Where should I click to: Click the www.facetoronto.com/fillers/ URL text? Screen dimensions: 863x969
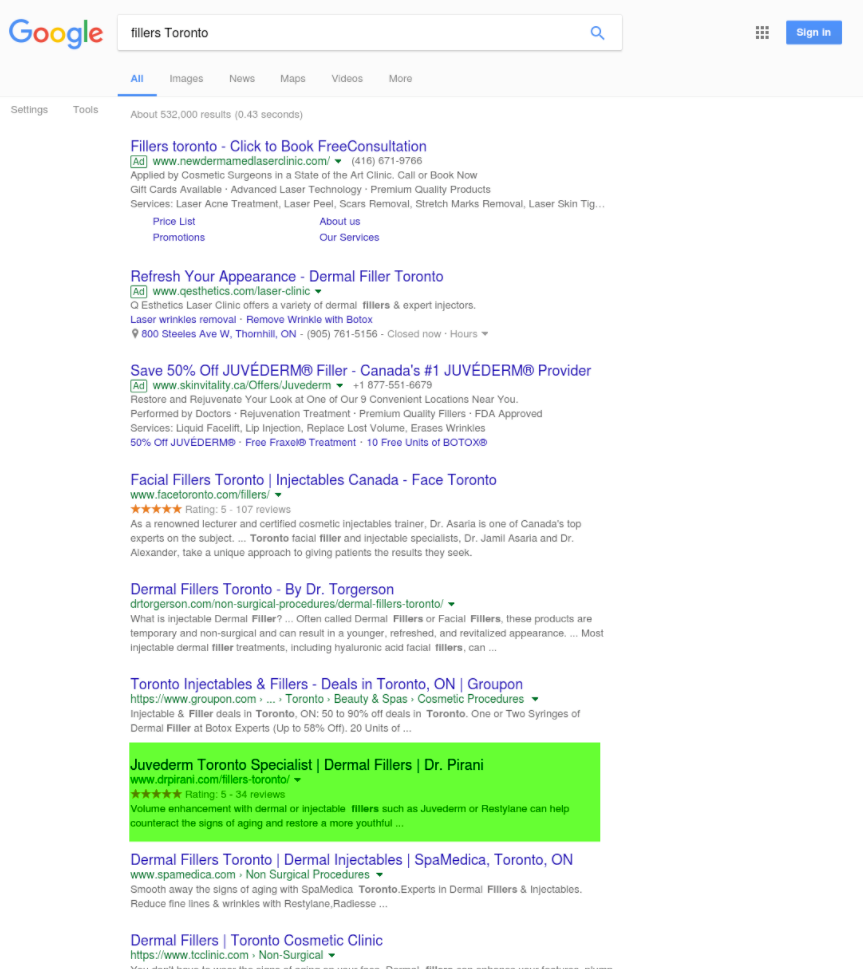[200, 495]
